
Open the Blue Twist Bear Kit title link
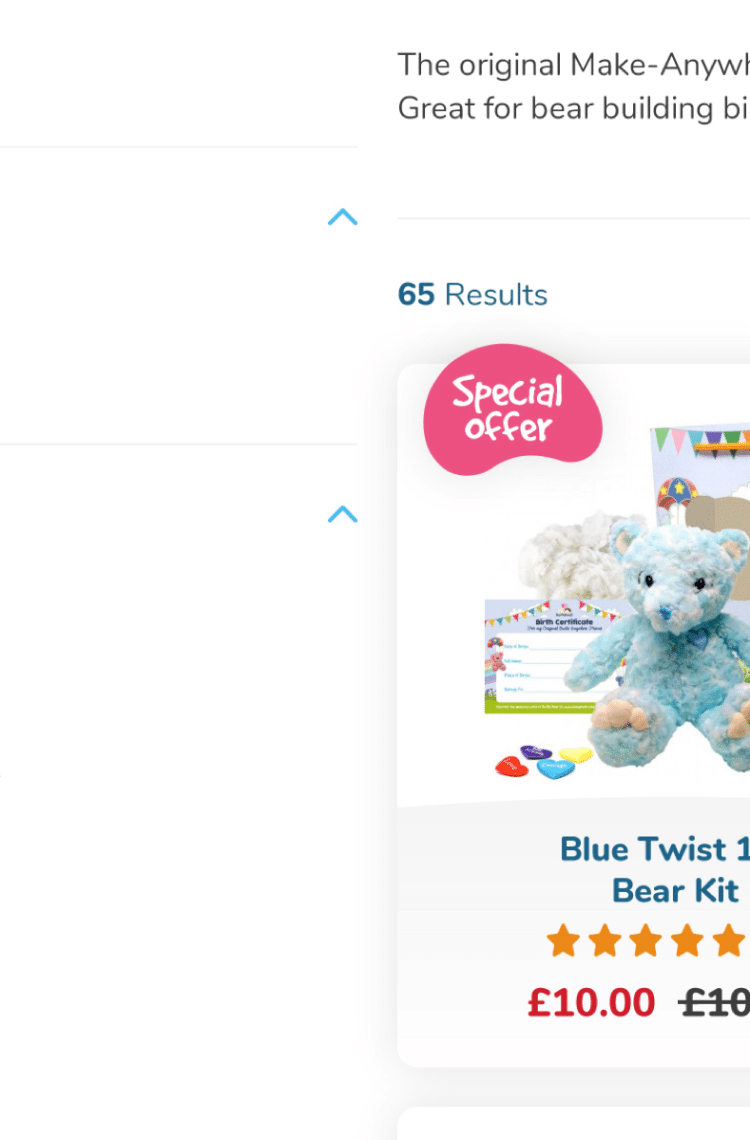pos(654,870)
